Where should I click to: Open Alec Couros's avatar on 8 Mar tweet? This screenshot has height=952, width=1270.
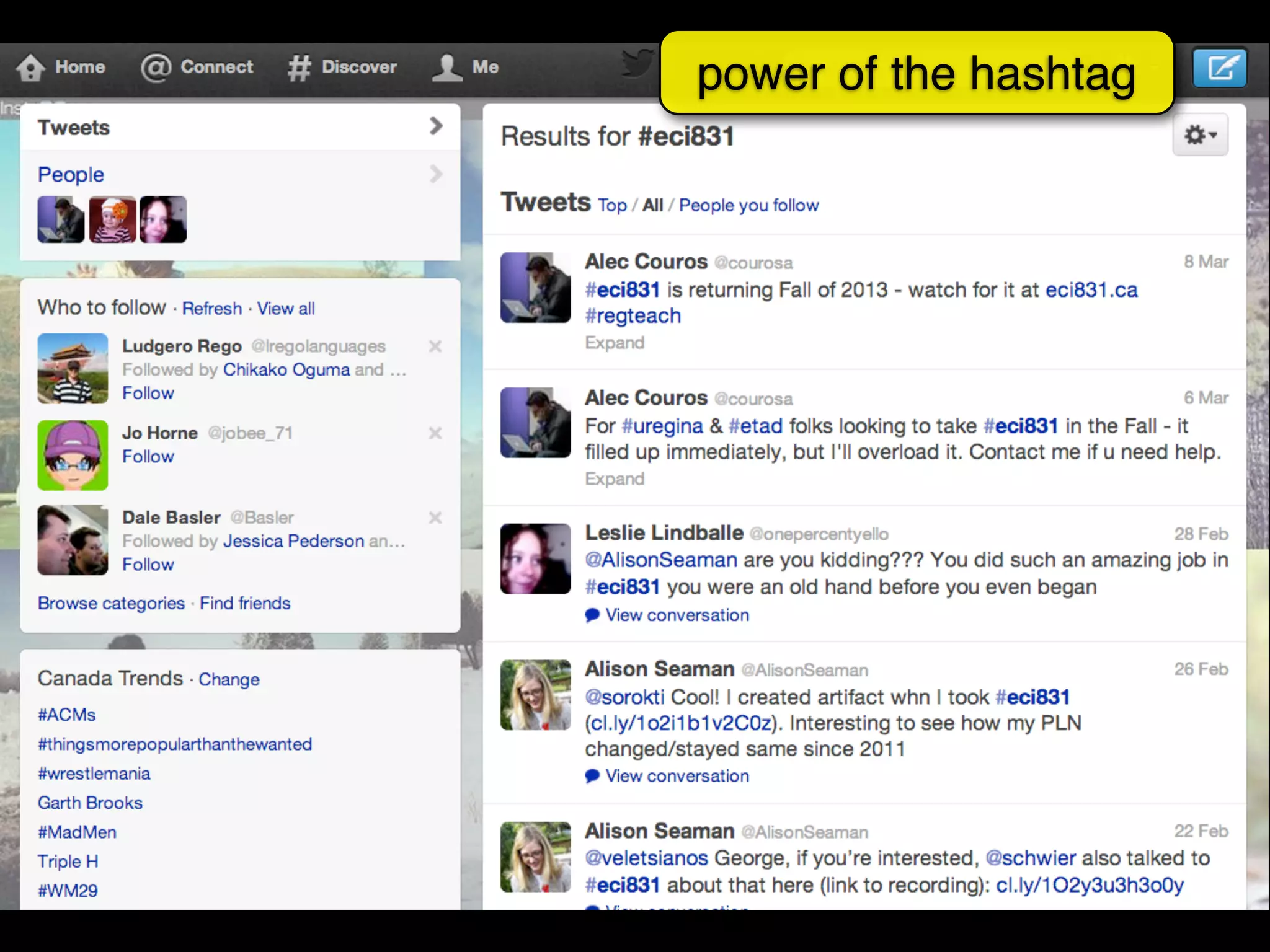tap(535, 288)
